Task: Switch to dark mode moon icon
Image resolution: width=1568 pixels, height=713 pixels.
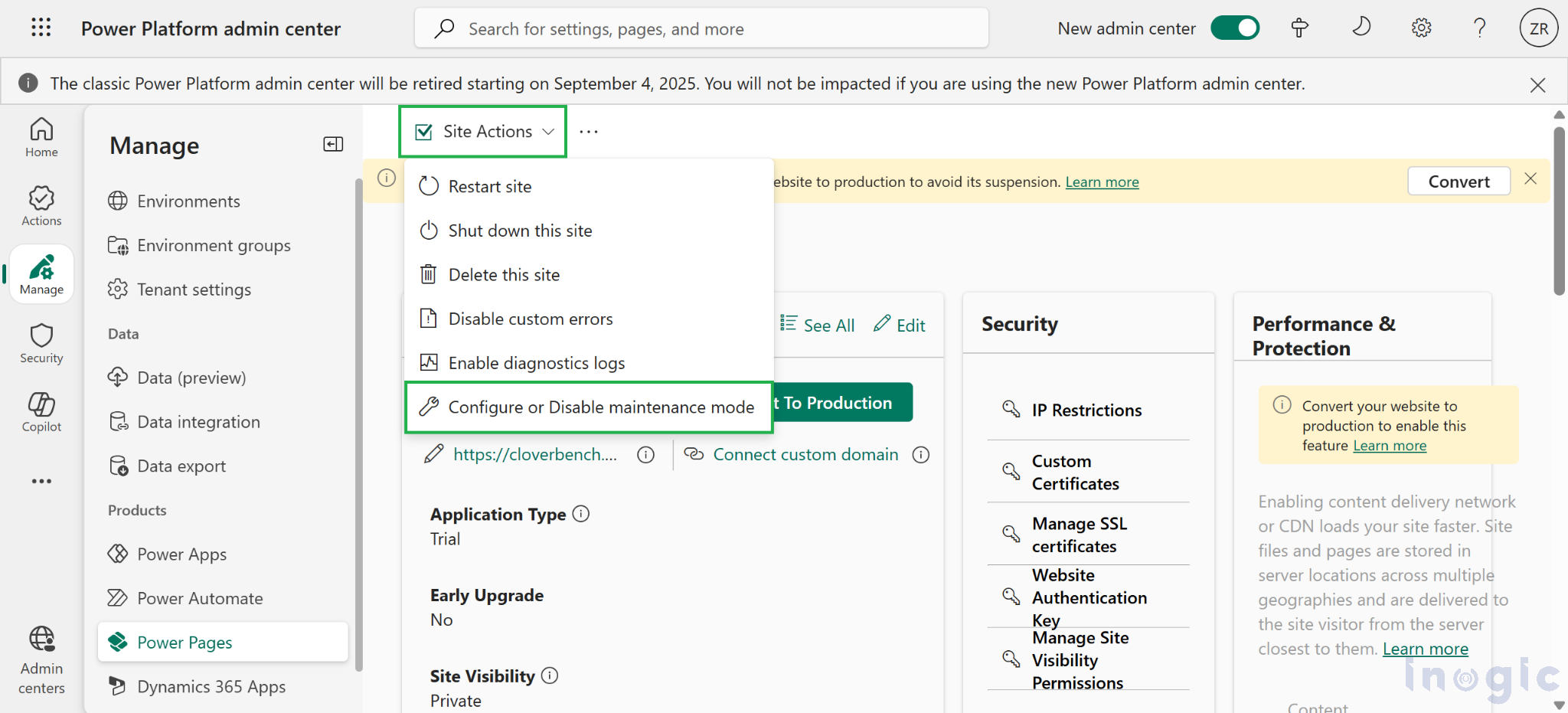Action: coord(1361,28)
